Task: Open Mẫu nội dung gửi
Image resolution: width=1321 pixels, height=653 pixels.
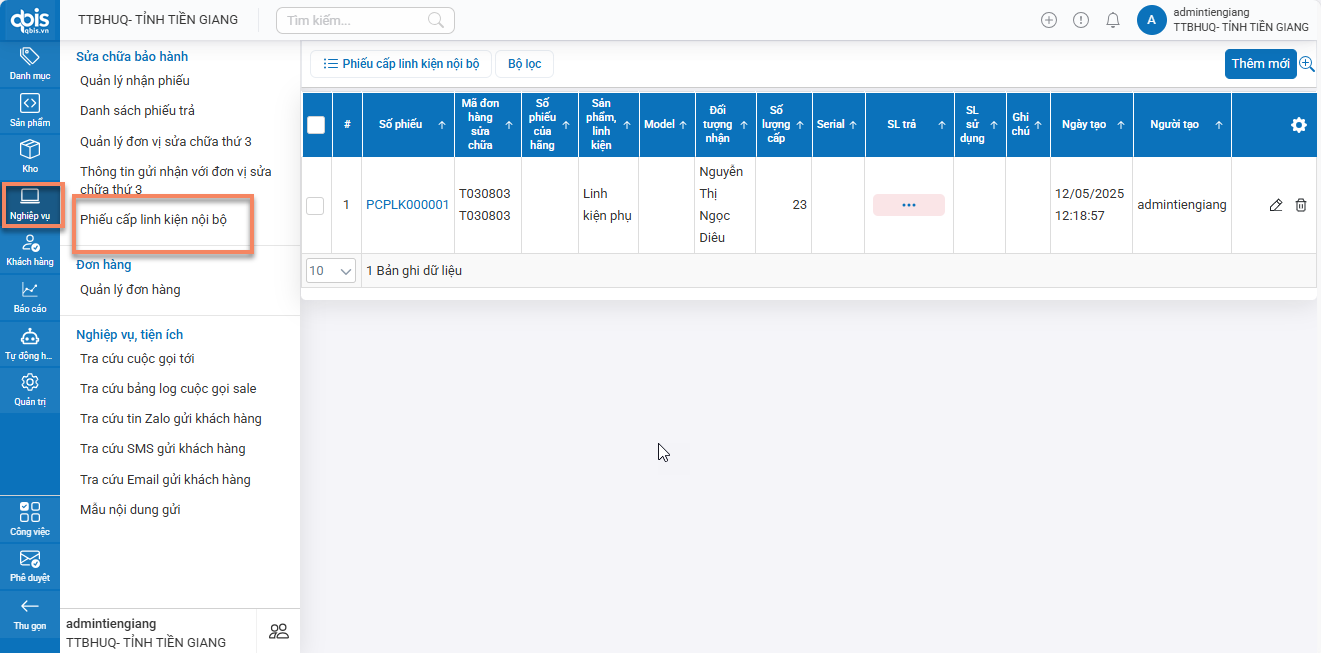Action: (130, 510)
